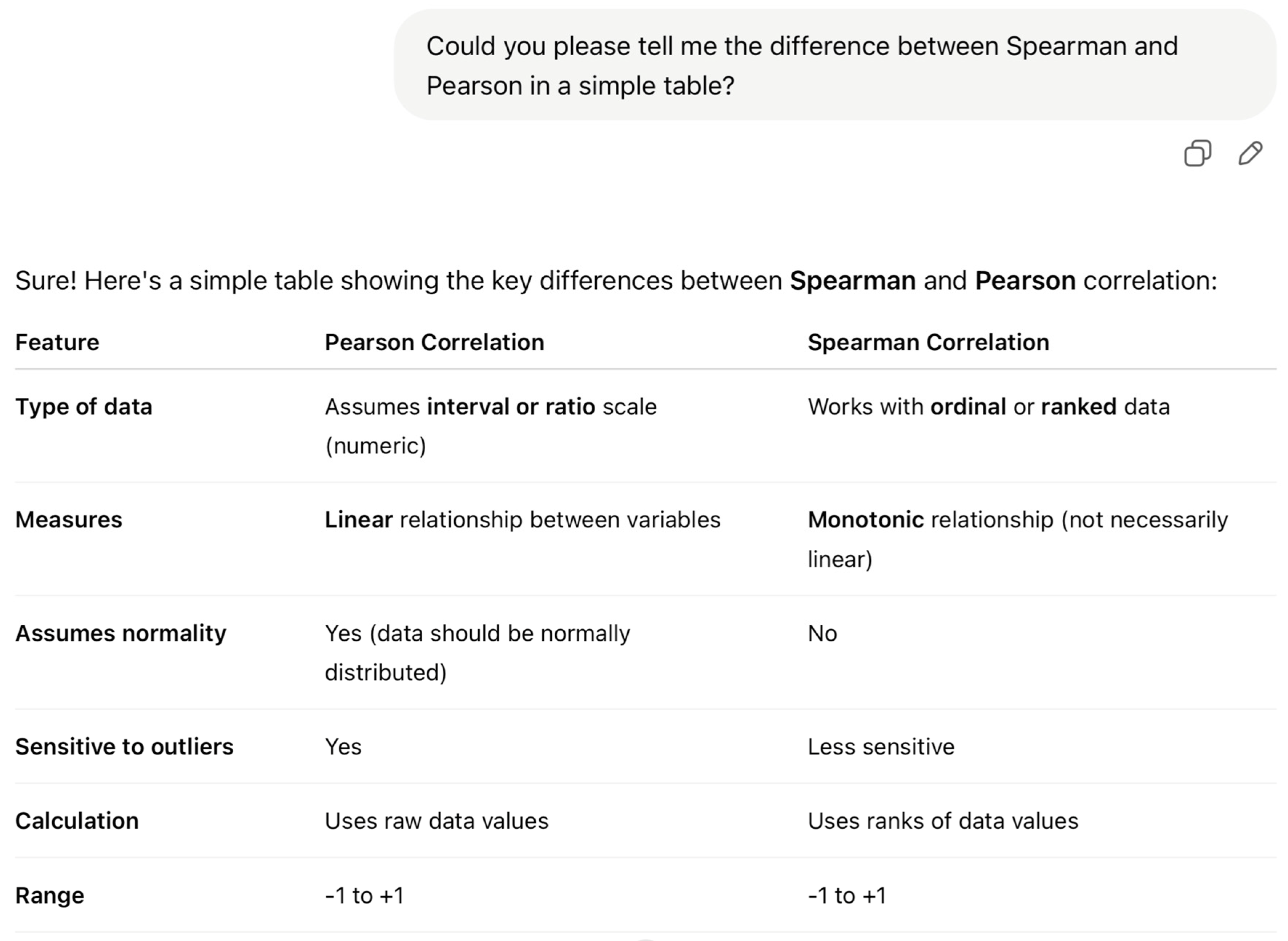Click the edit message pencil icon

coord(1251,153)
